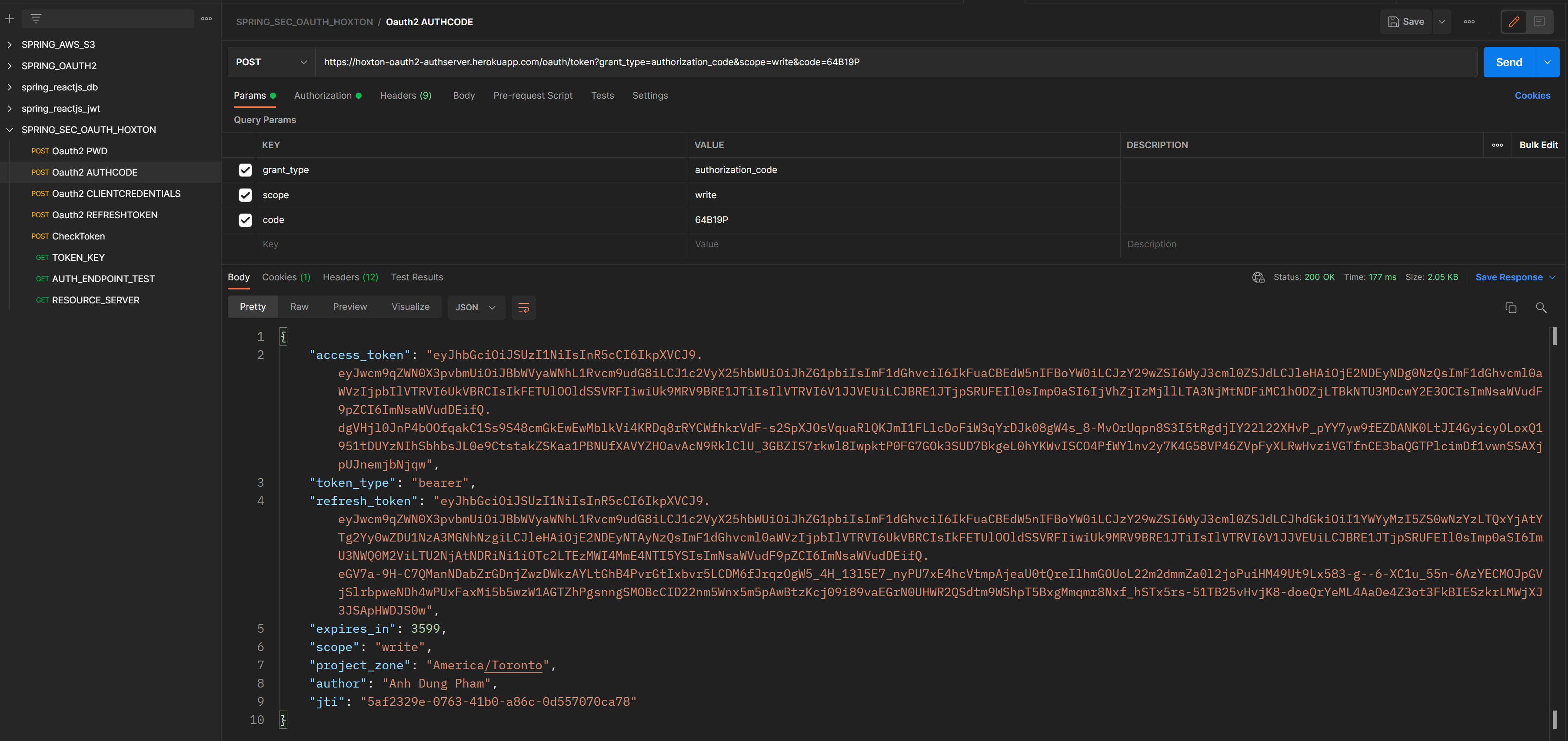Open response language settings globe icon
The image size is (1568, 741).
1258,277
